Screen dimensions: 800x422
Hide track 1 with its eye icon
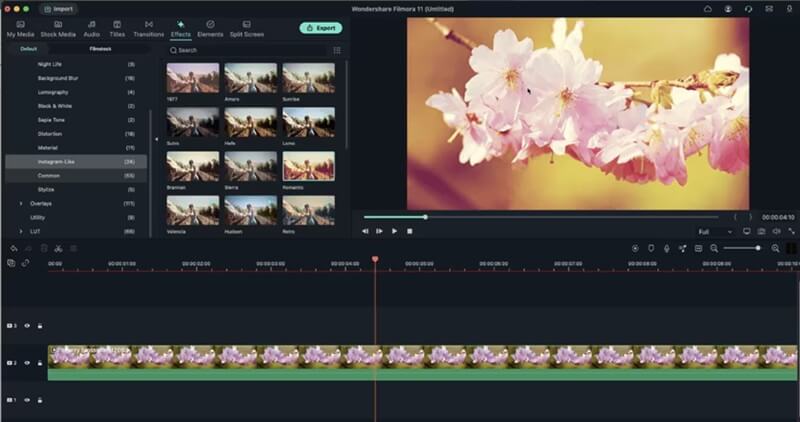tap(27, 400)
